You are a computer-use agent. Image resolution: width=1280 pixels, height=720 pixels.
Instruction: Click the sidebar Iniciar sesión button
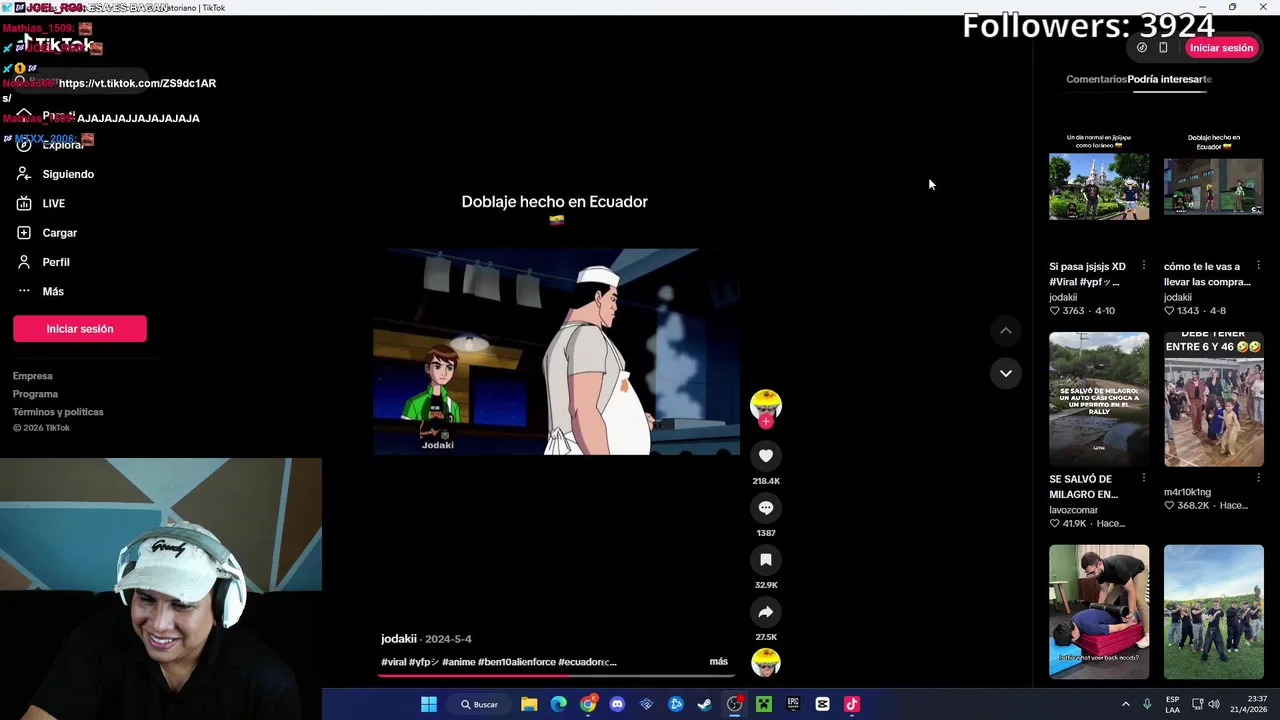[x=80, y=329]
